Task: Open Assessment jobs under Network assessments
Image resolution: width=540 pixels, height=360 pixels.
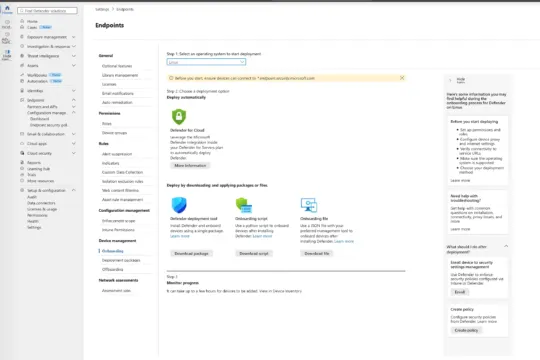Action: [x=116, y=291]
